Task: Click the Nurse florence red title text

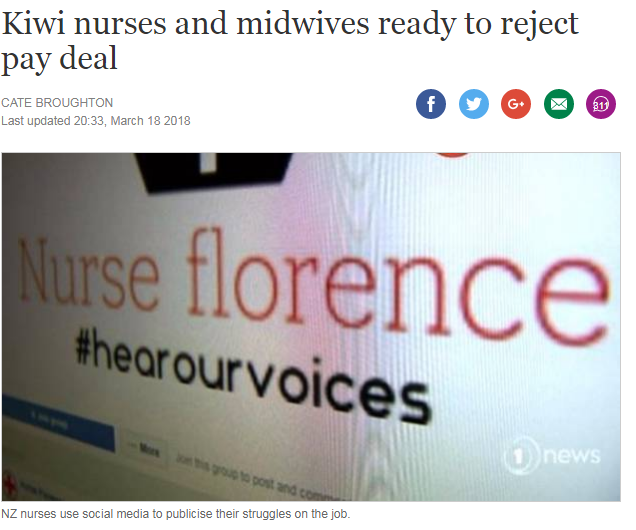Action: [314, 281]
